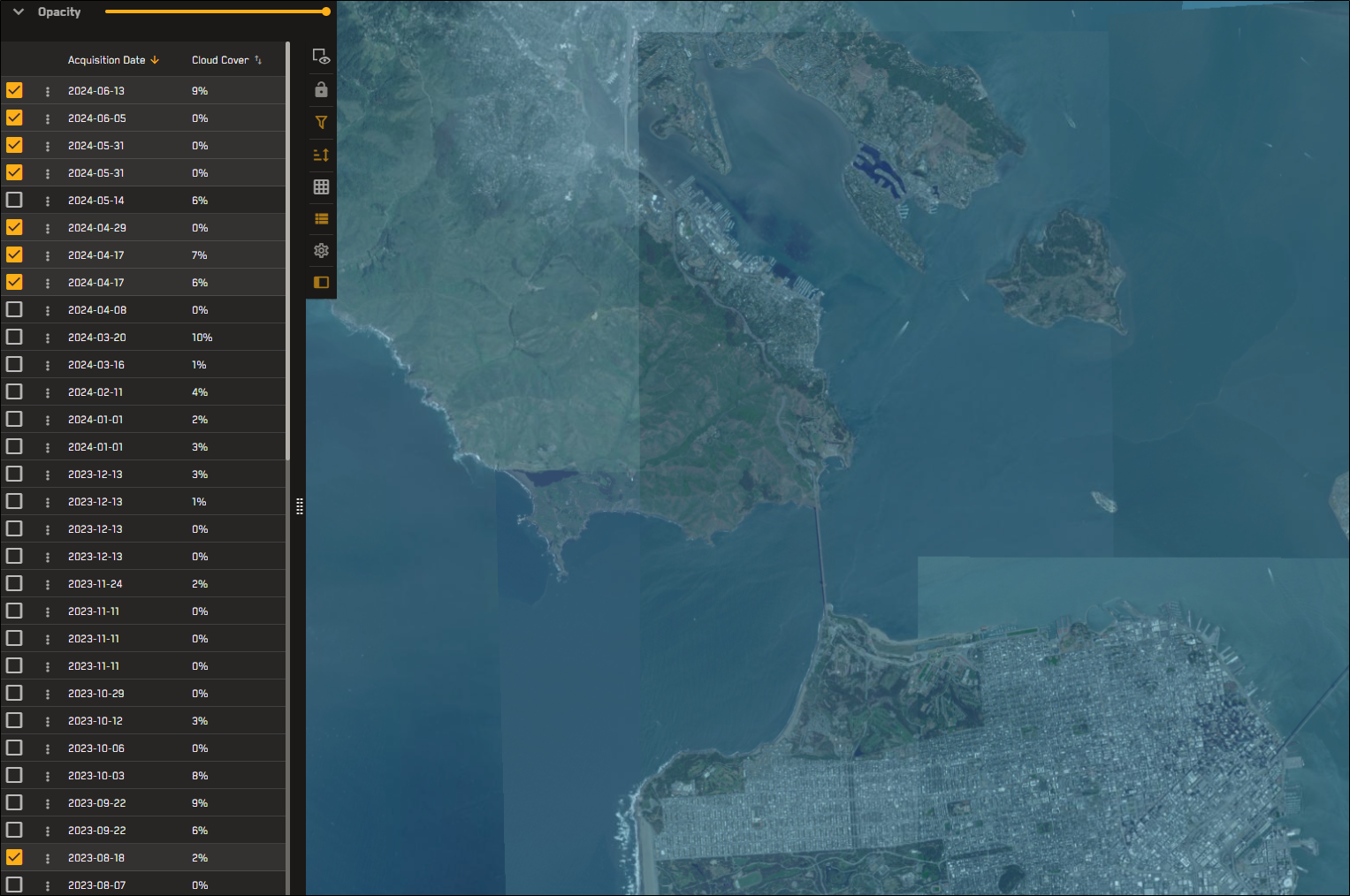Click the unlock padlock icon
Viewport: 1350px width, 896px height.
[x=321, y=90]
